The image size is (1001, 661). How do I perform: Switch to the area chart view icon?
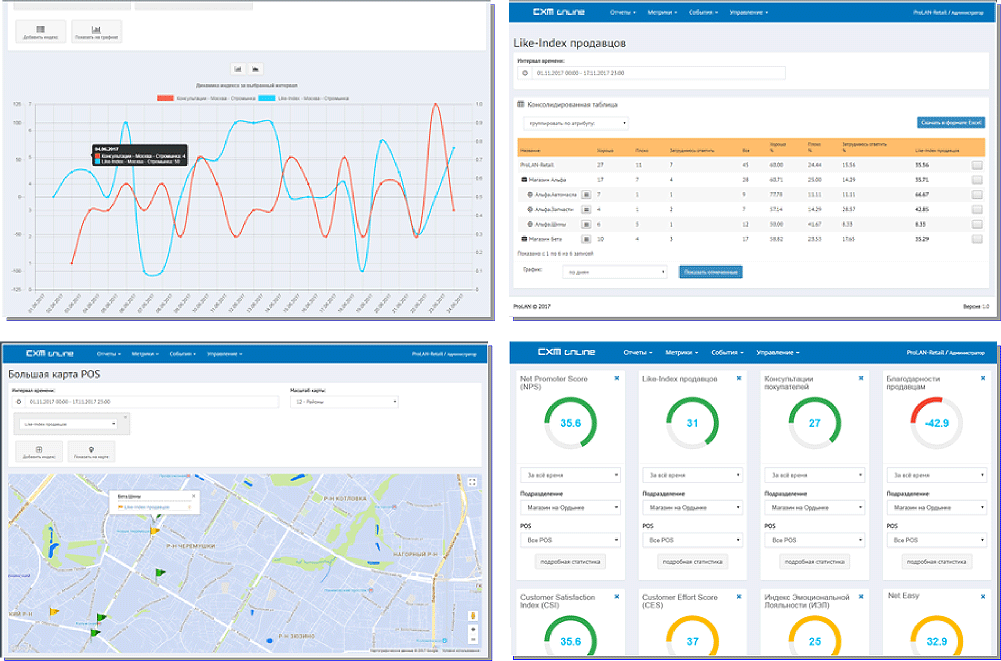[x=256, y=69]
